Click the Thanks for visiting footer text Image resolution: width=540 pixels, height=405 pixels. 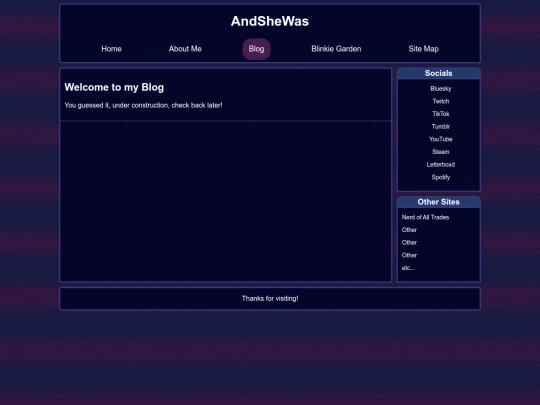pos(270,299)
